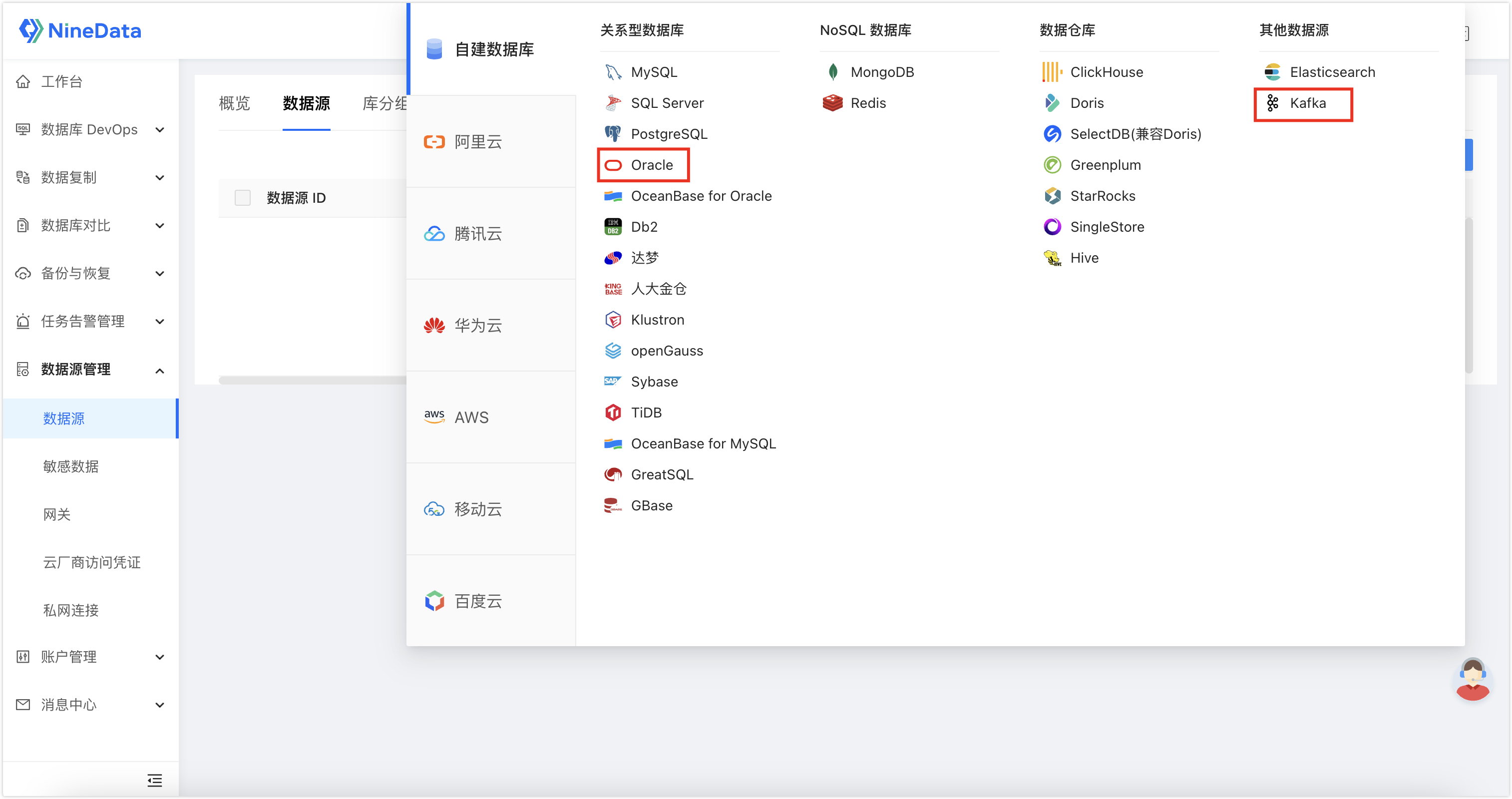Open the 腾讯云 category

(x=491, y=234)
